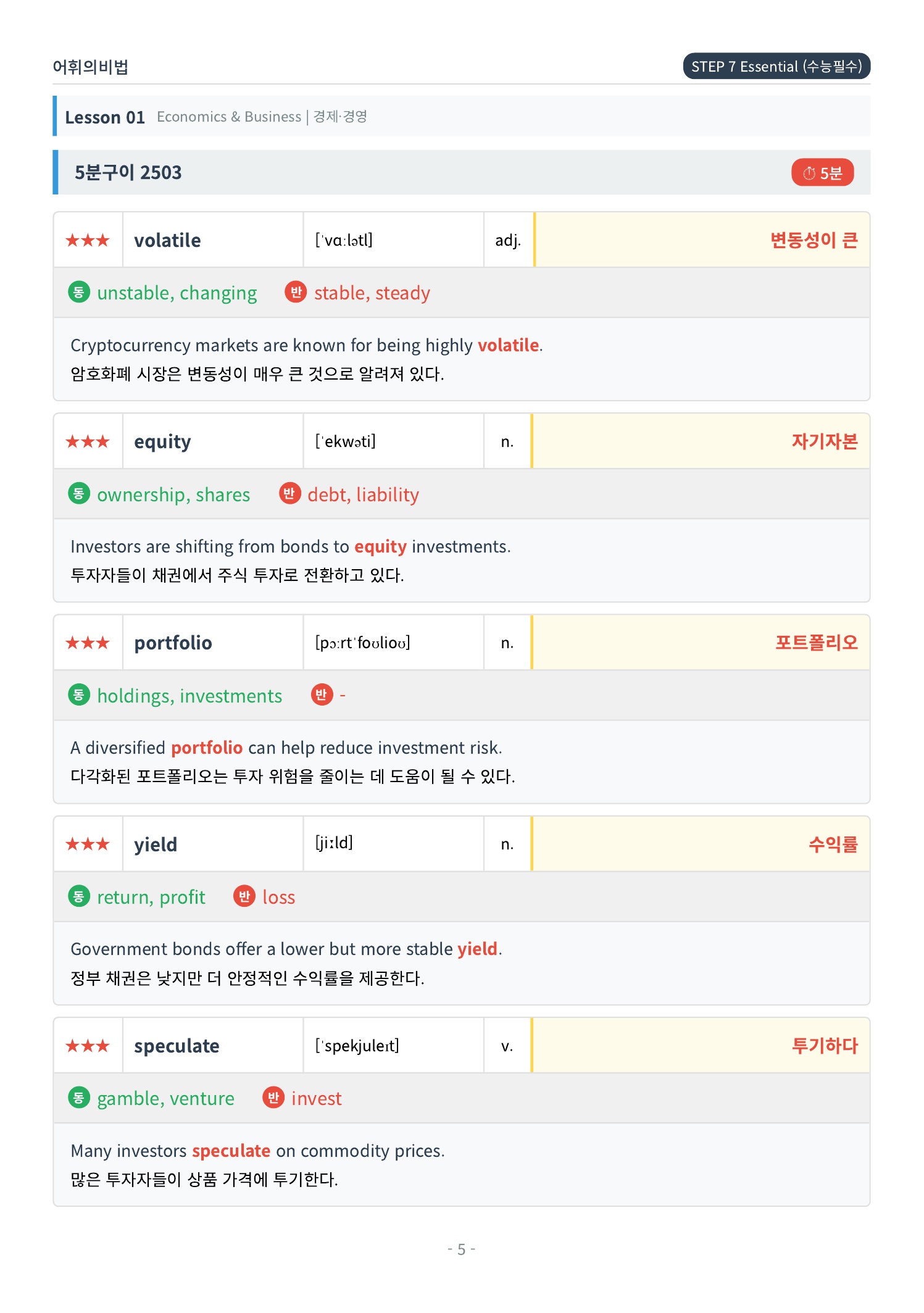Screen dimensions: 924x1313
Task: Select the Lesson 01 heading
Action: [x=105, y=117]
